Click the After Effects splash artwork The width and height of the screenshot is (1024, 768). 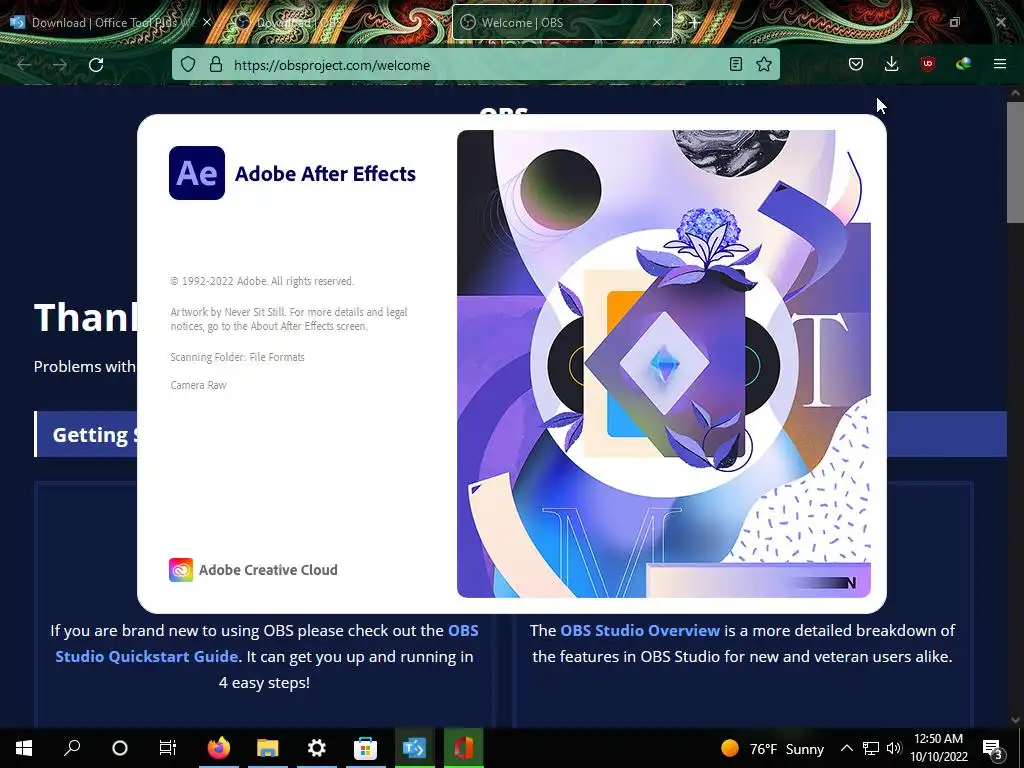pos(664,364)
